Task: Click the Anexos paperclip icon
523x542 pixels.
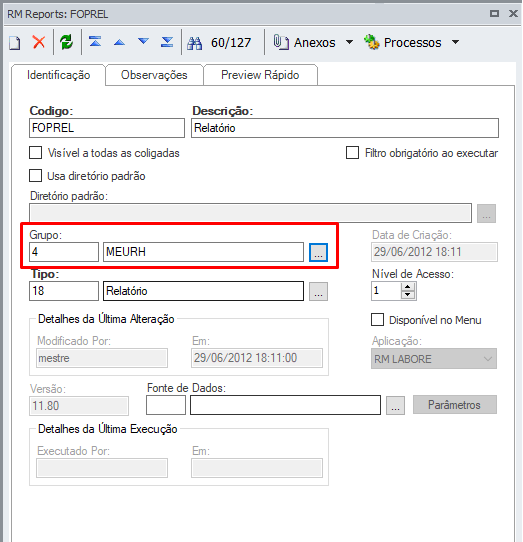Action: click(281, 42)
